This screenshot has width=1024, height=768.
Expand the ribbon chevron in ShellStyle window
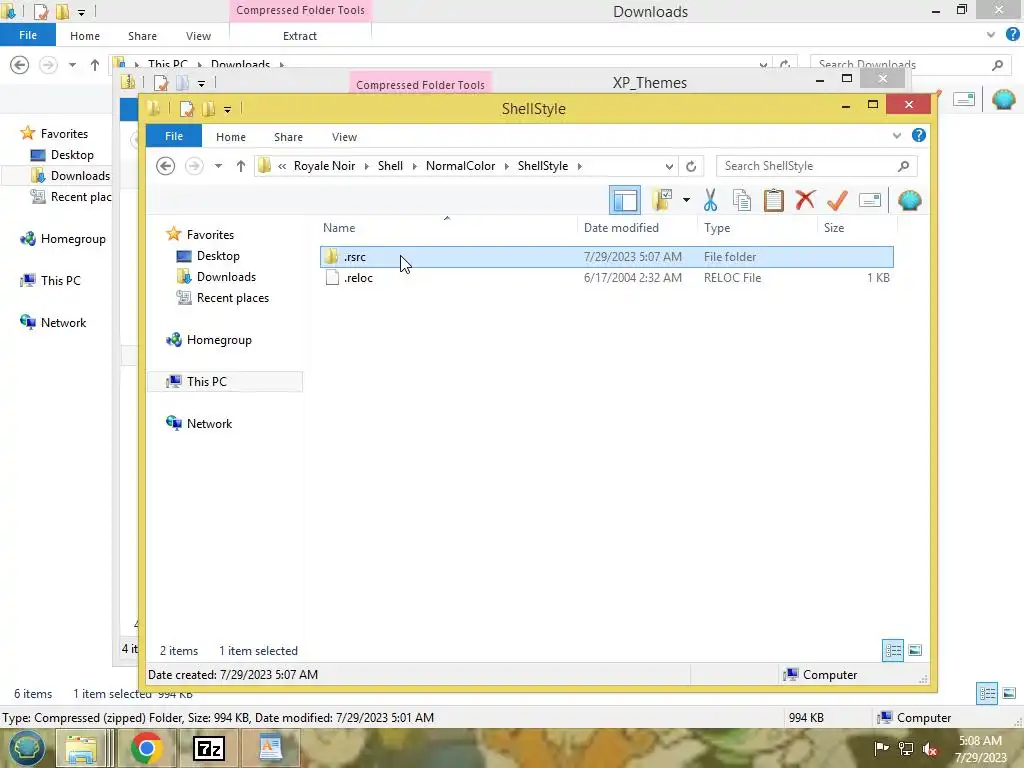pos(897,136)
